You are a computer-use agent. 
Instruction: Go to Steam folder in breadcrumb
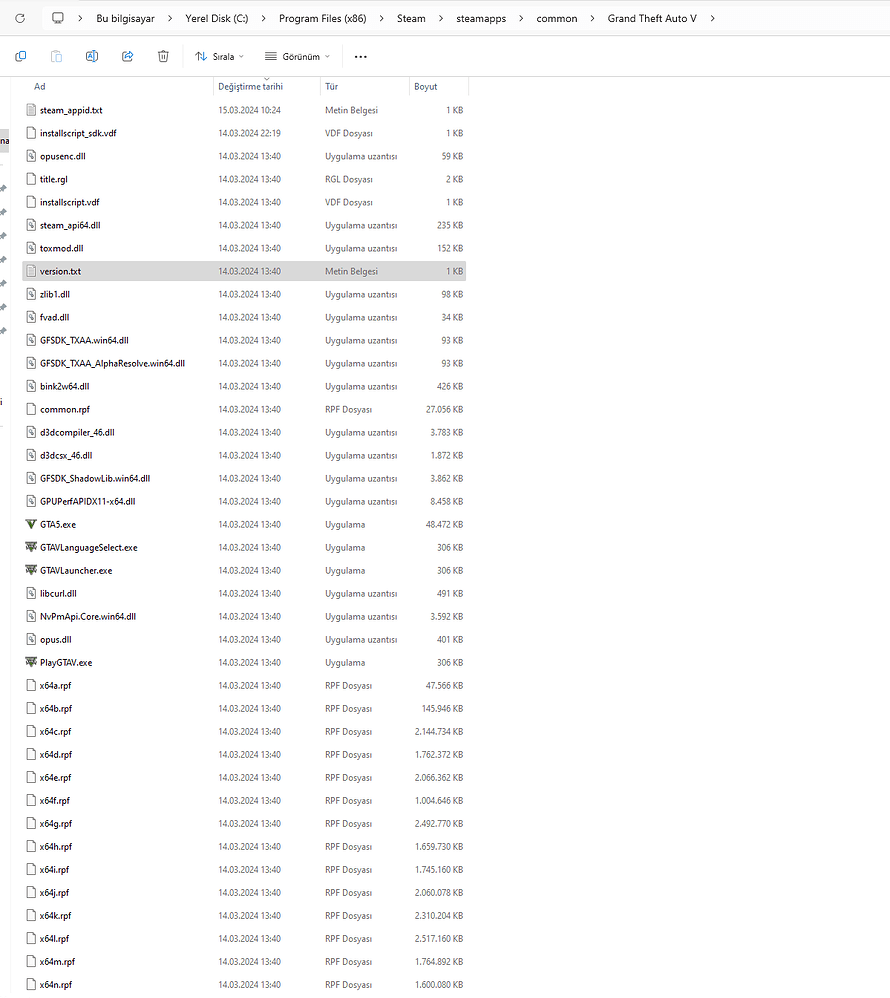point(411,18)
